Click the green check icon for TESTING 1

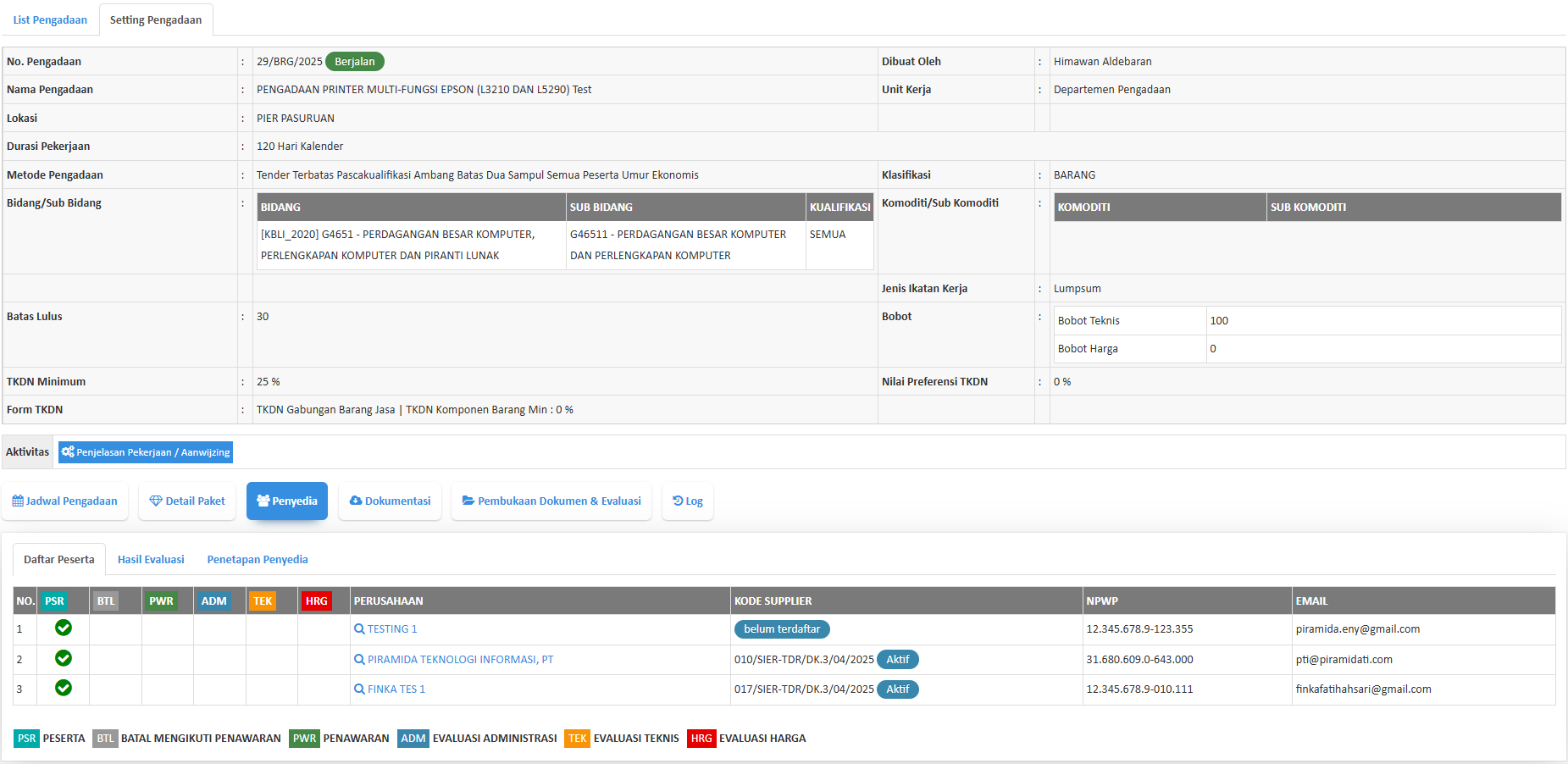(x=64, y=628)
